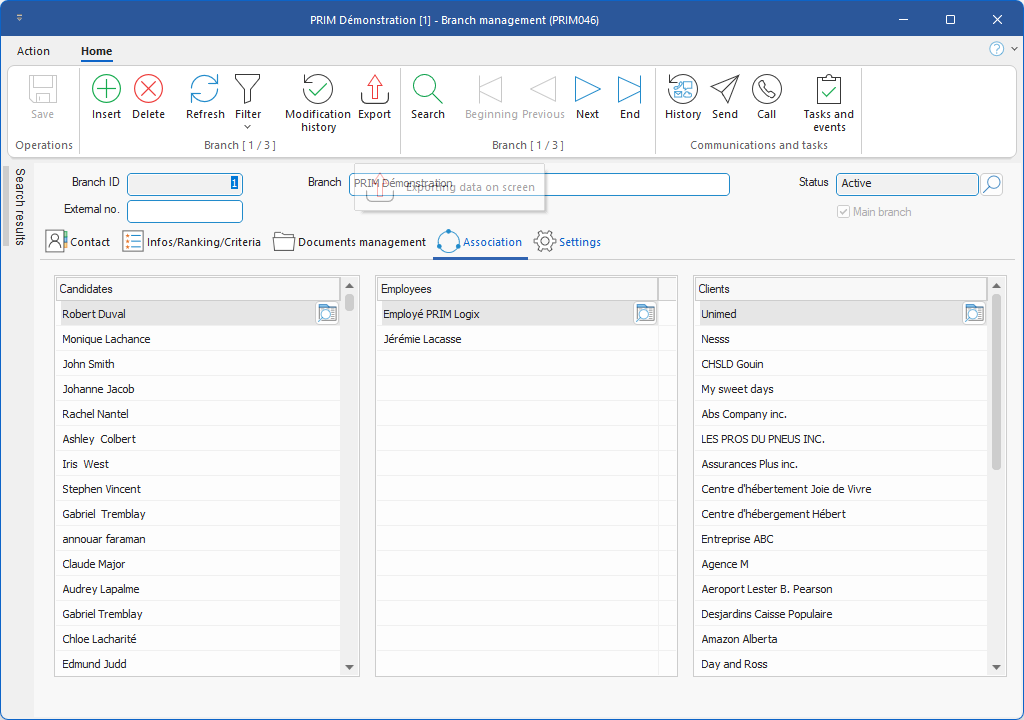Open the Modification history

pyautogui.click(x=318, y=90)
